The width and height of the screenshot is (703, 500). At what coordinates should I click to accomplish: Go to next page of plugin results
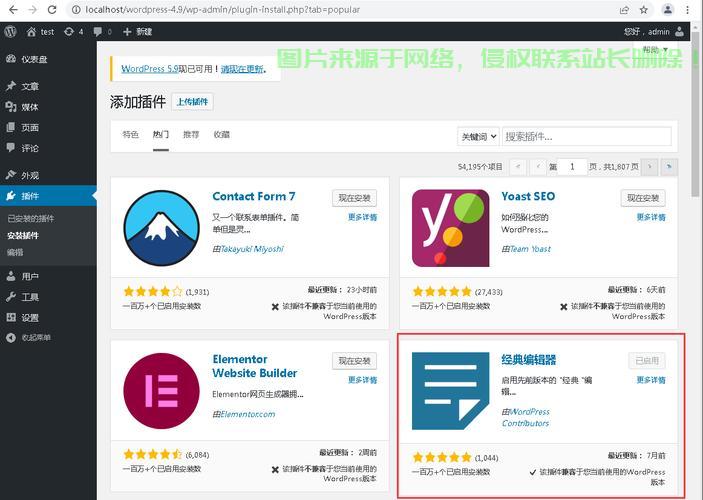click(650, 167)
